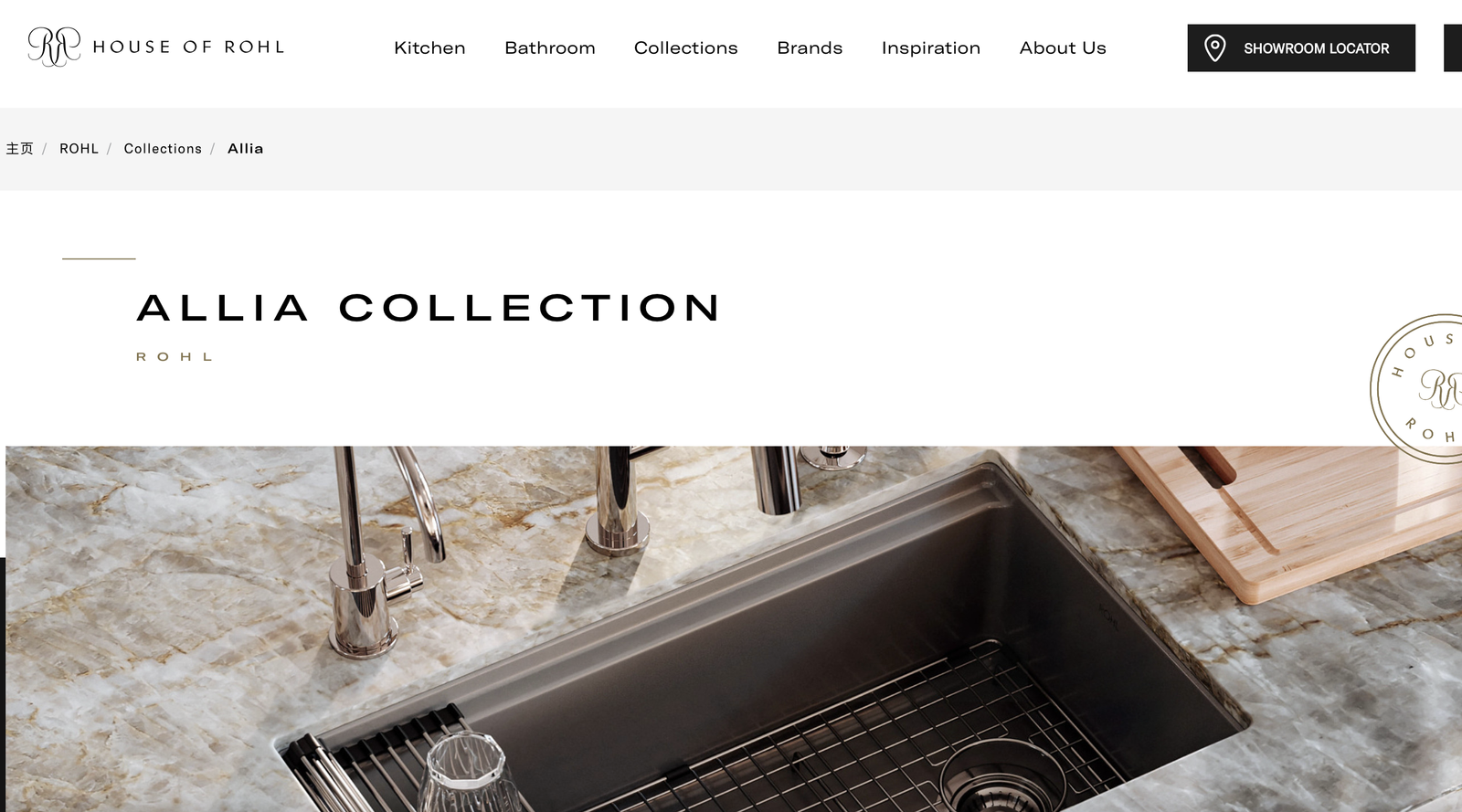Click the Allia breadcrumb item

coord(245,148)
